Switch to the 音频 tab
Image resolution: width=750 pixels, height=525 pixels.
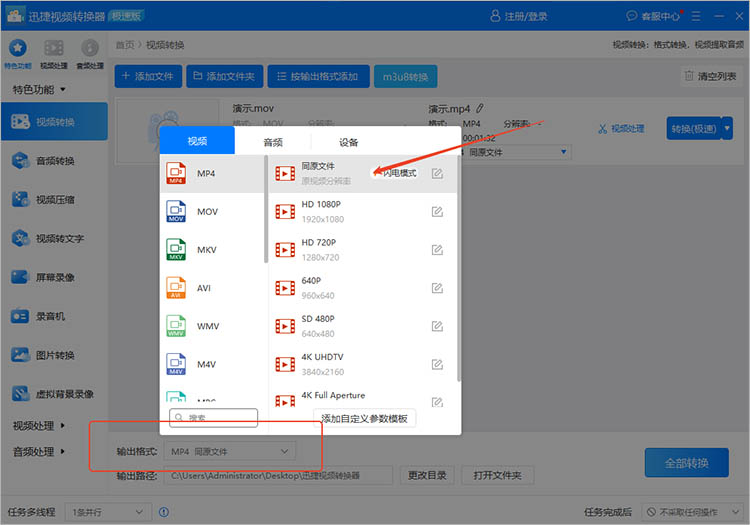(273, 142)
